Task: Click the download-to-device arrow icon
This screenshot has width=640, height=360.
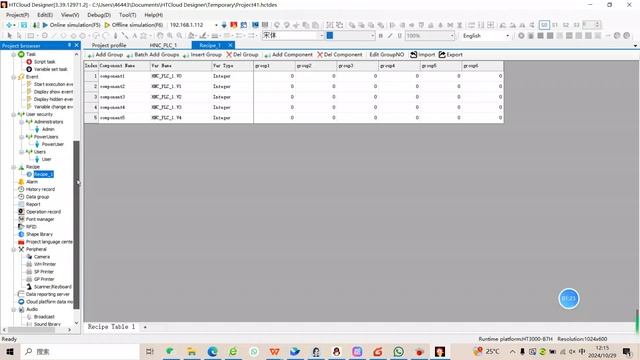Action: coord(224,25)
